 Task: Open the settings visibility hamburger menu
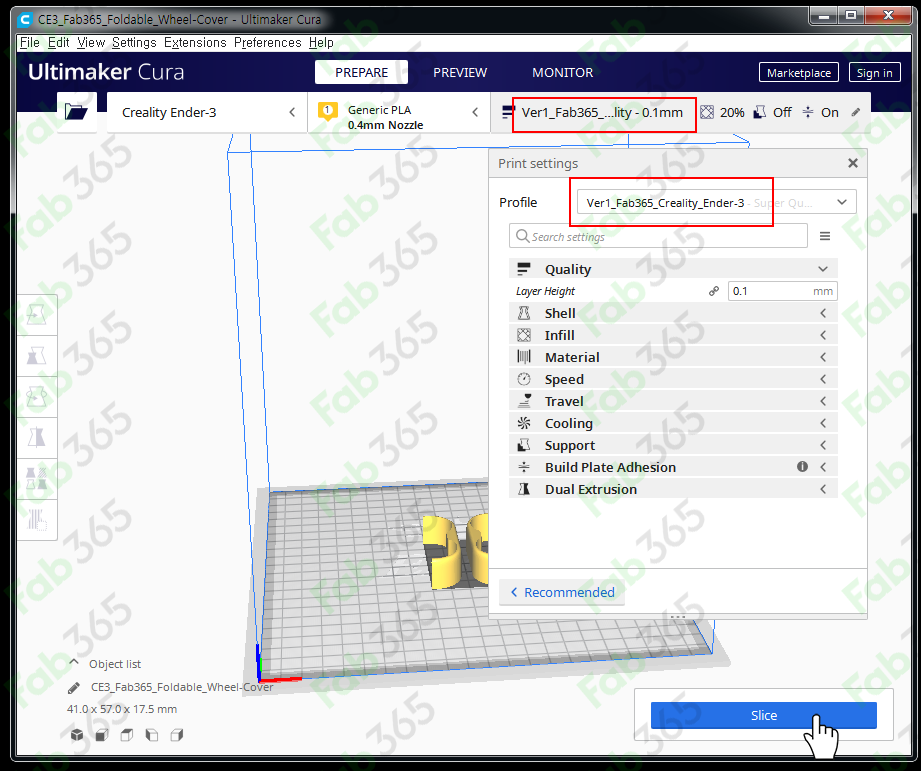point(825,236)
